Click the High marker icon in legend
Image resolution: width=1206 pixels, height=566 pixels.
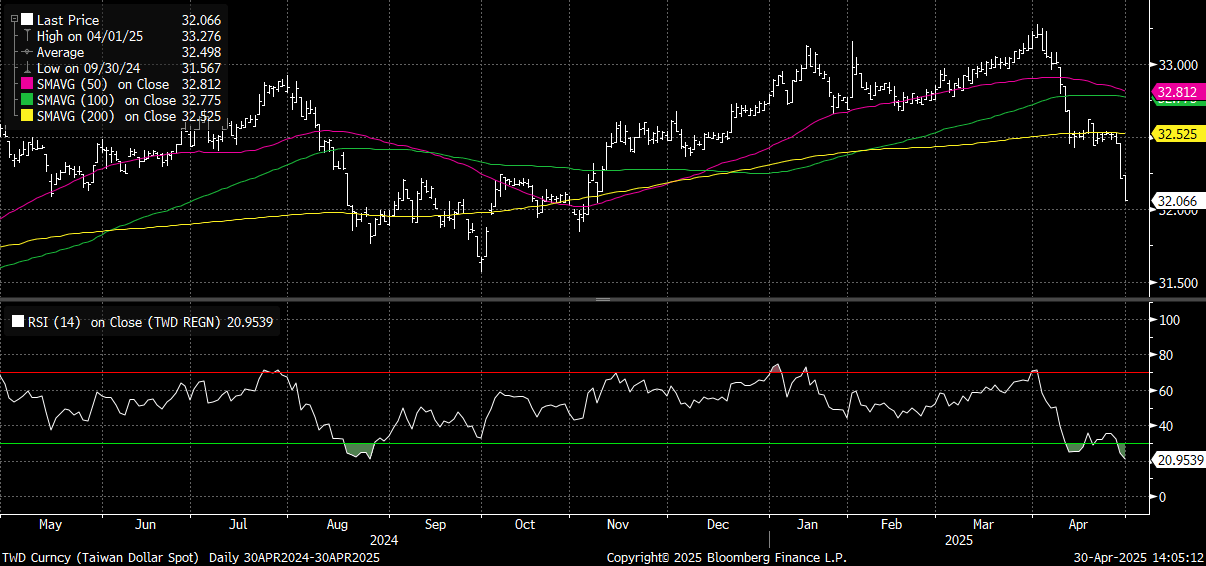point(27,36)
